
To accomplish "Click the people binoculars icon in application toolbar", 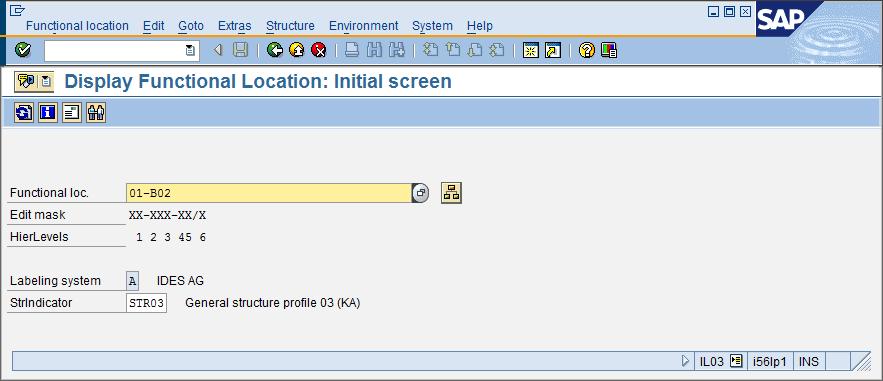I will click(96, 113).
